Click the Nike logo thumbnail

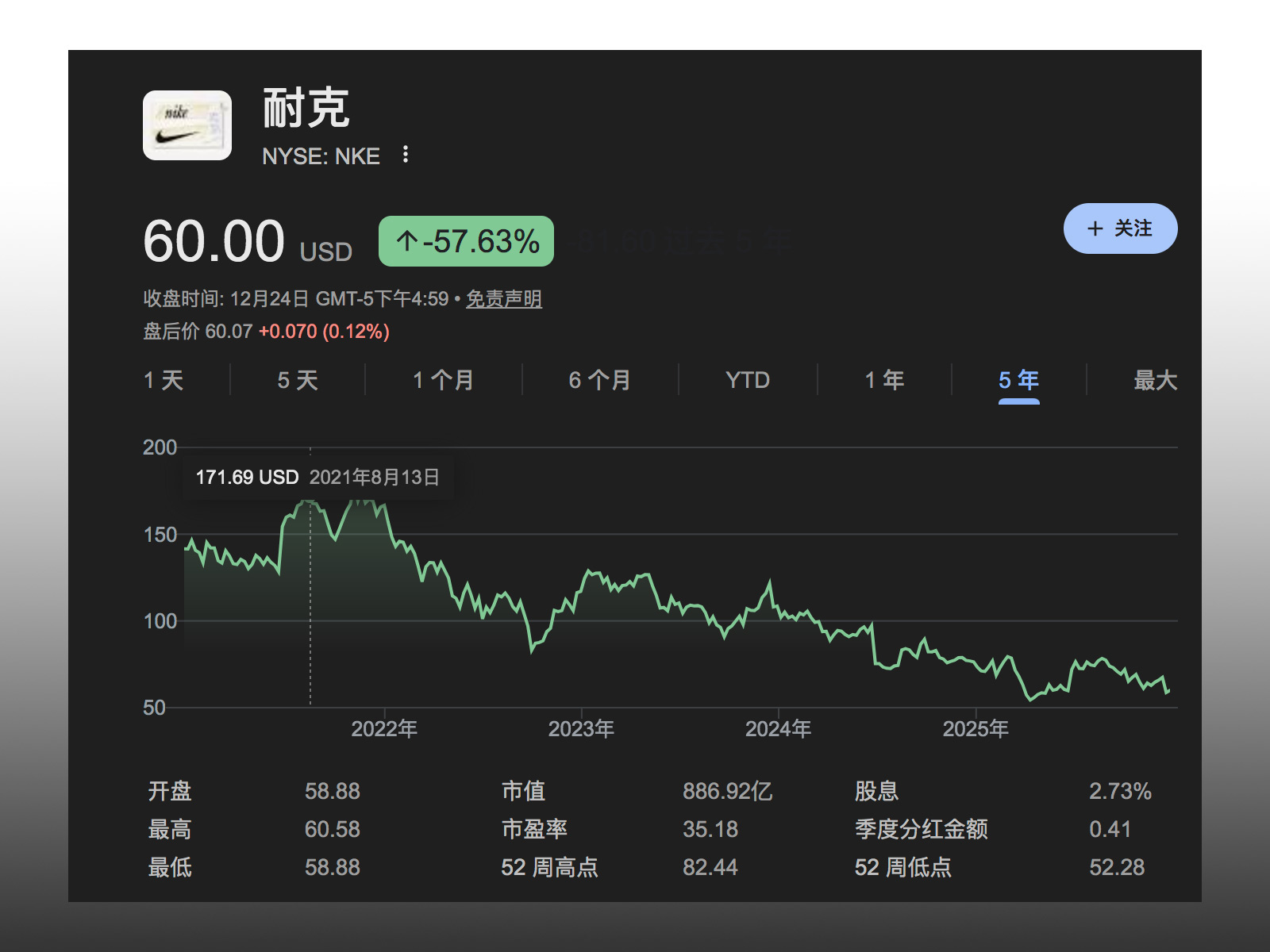(187, 125)
